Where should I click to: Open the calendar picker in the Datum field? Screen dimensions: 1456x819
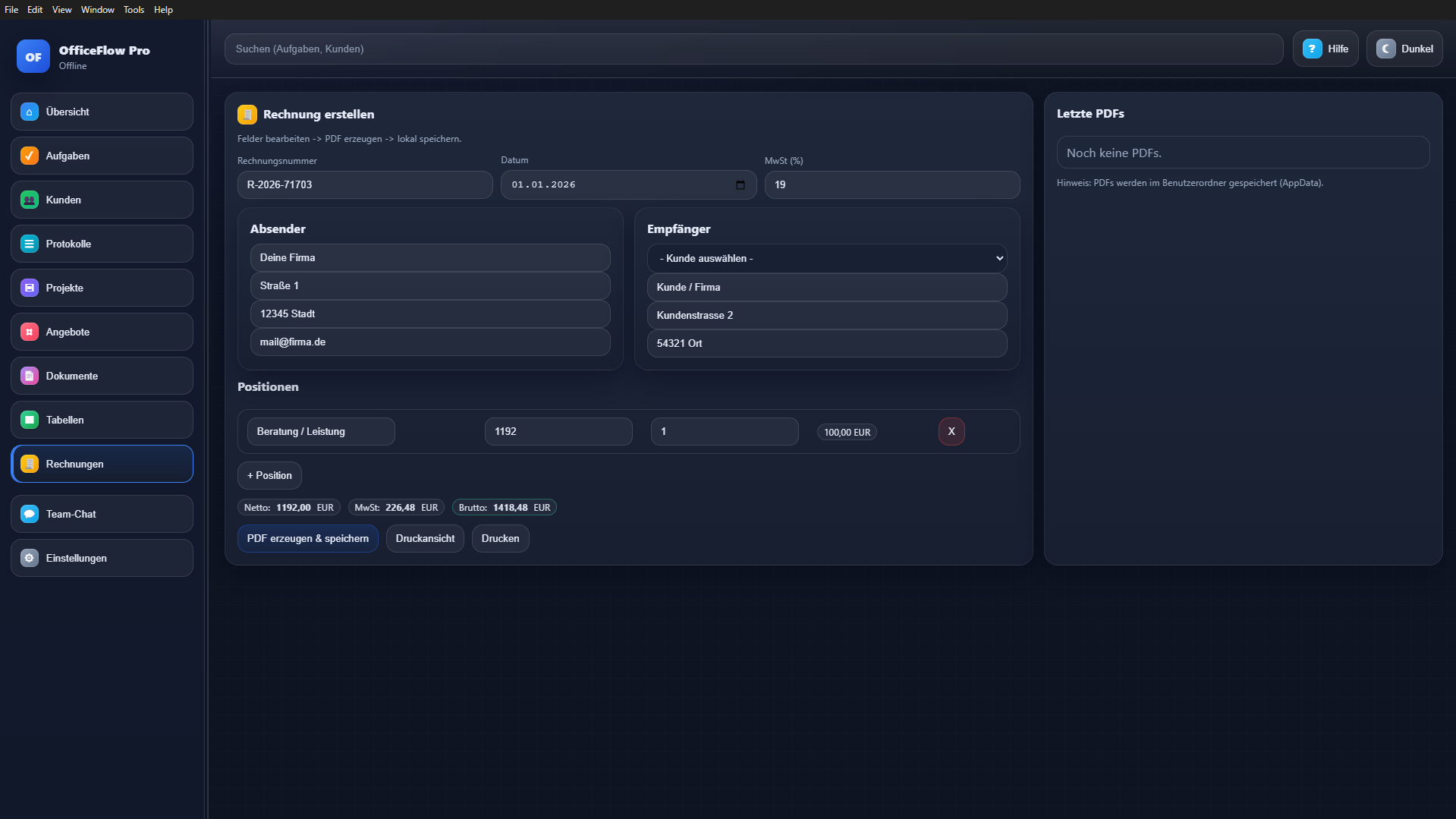coord(741,184)
